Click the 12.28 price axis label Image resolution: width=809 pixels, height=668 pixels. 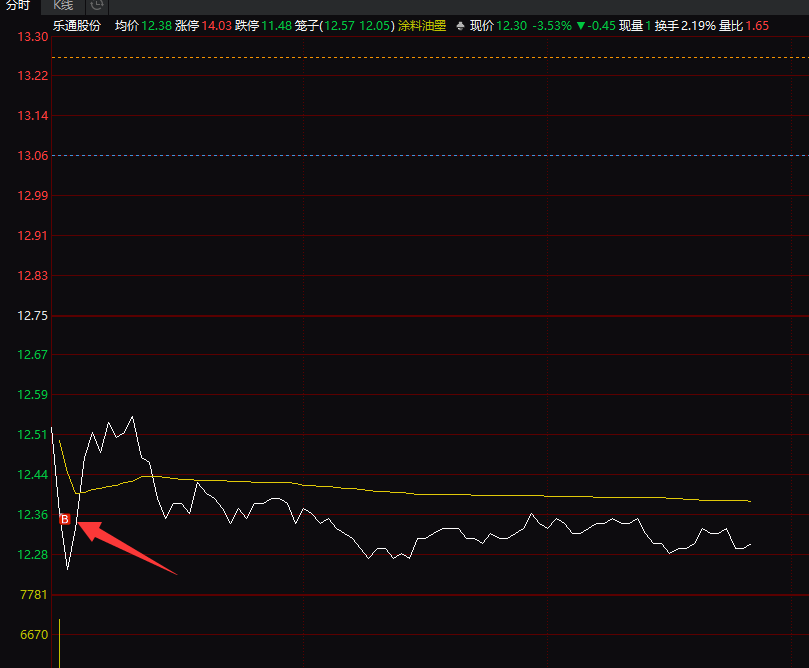click(x=33, y=555)
